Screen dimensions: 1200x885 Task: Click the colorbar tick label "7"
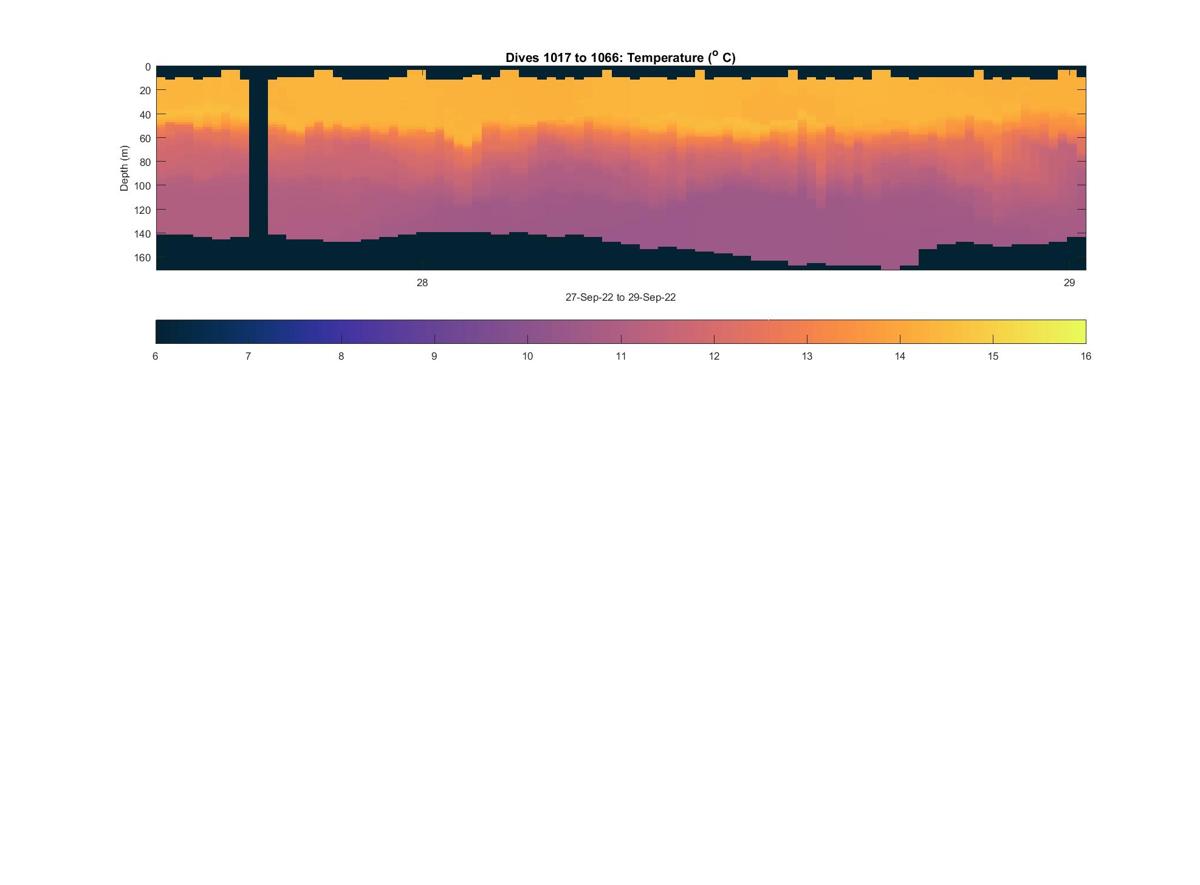pos(248,356)
